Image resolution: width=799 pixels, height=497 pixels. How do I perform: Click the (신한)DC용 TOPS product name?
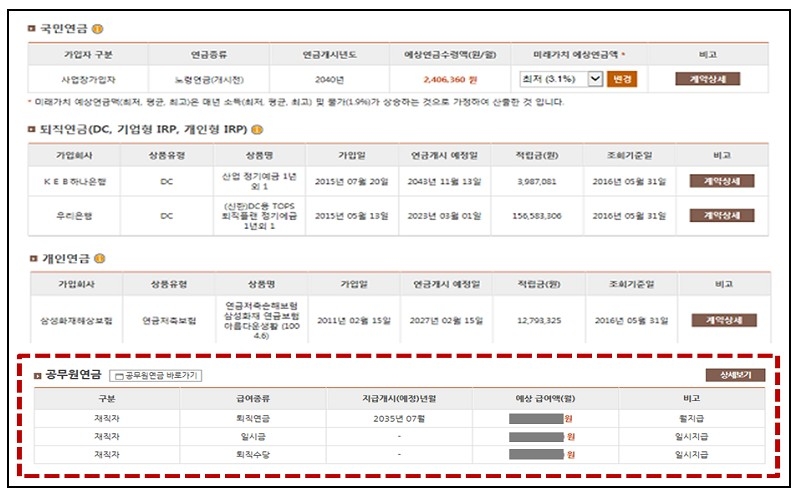(x=259, y=216)
